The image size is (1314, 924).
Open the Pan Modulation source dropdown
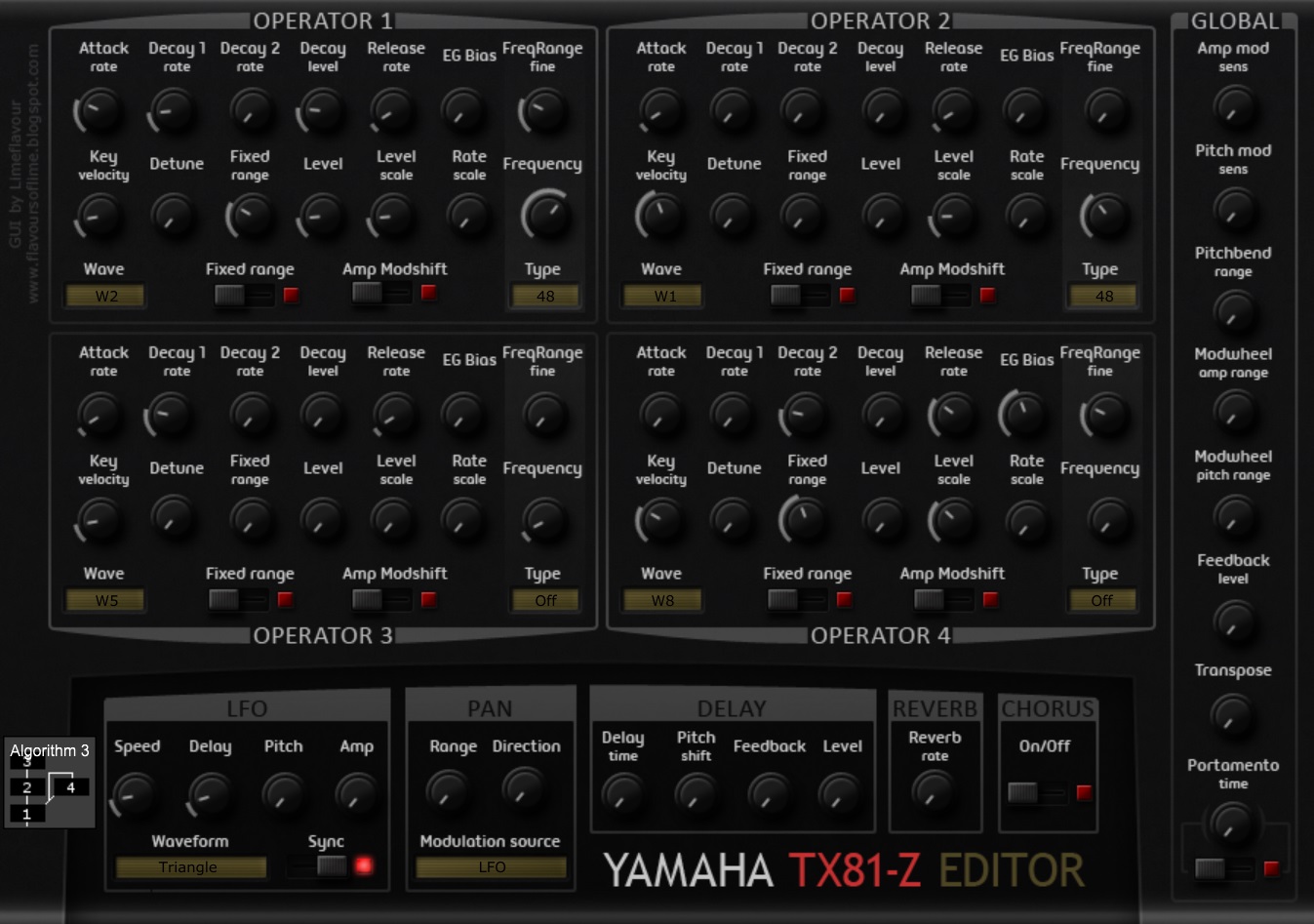click(492, 867)
